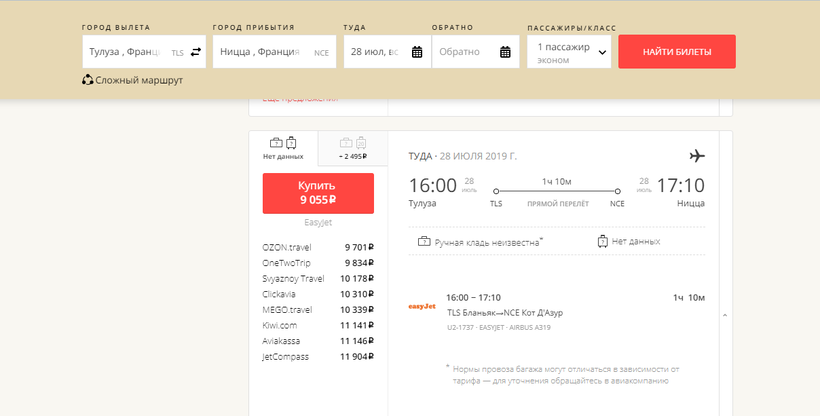The image size is (820, 416).
Task: Open calendar for return date
Action: [505, 52]
